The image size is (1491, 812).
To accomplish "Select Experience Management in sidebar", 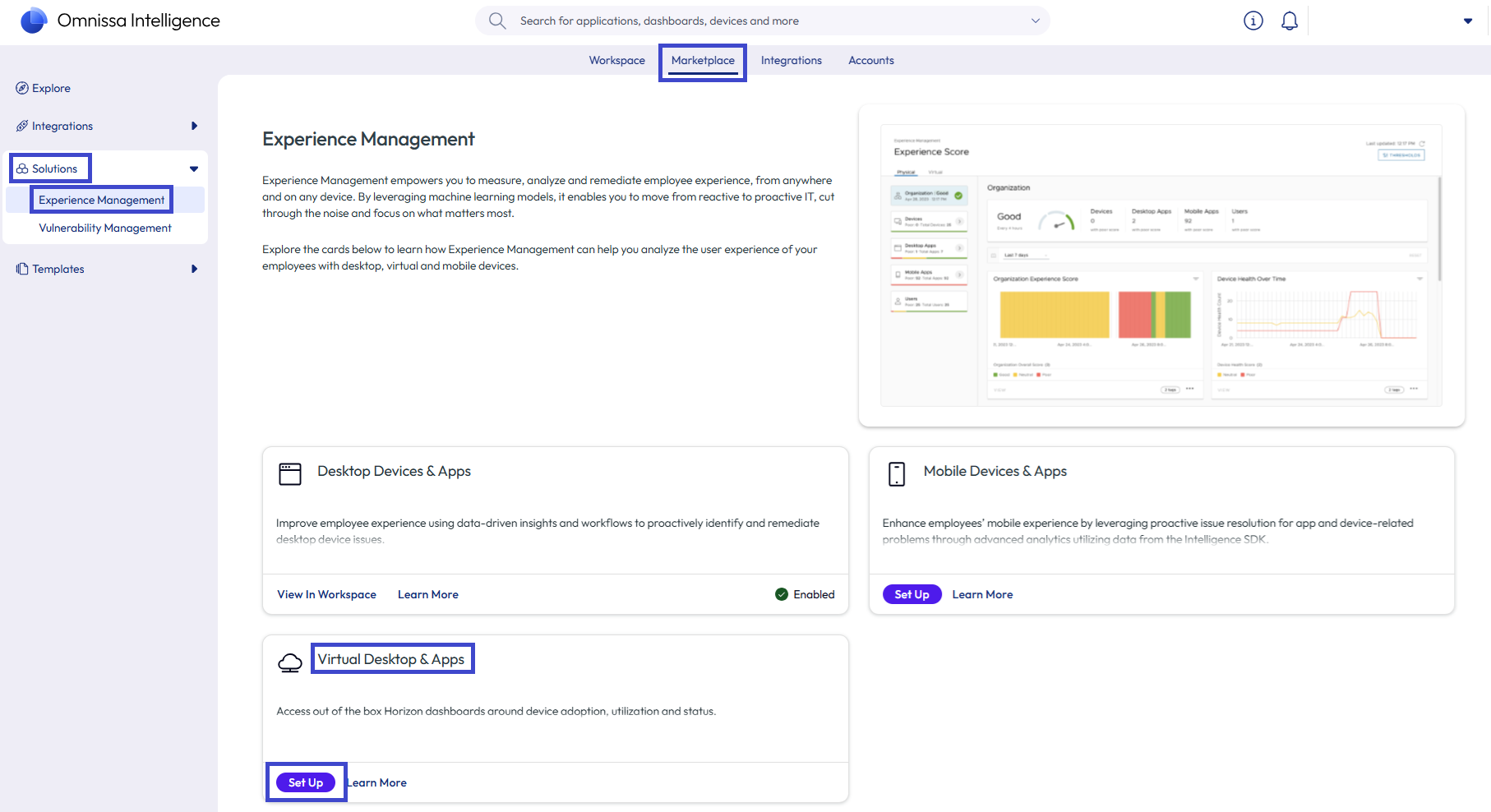I will (x=102, y=200).
